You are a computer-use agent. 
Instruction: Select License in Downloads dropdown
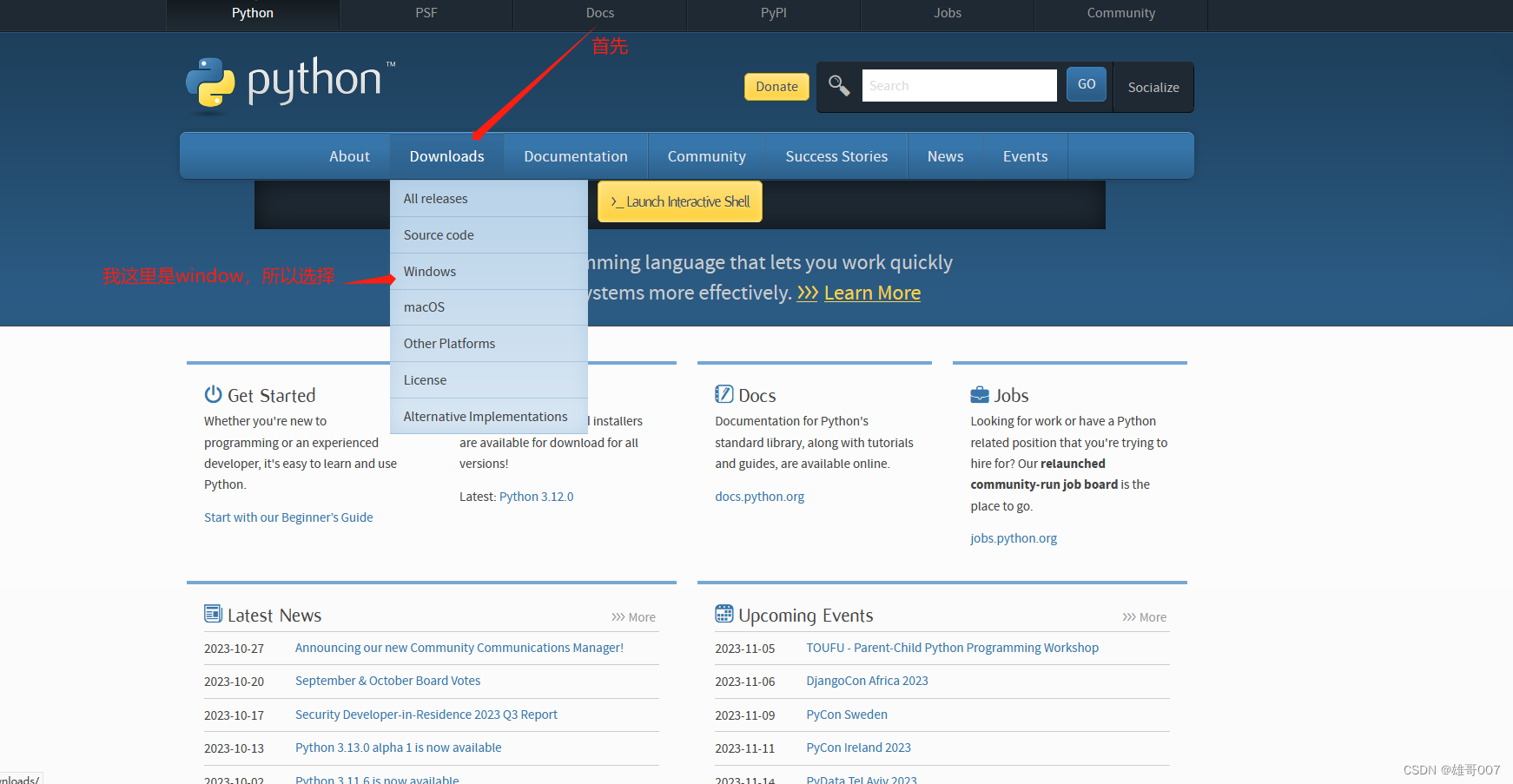[489, 380]
